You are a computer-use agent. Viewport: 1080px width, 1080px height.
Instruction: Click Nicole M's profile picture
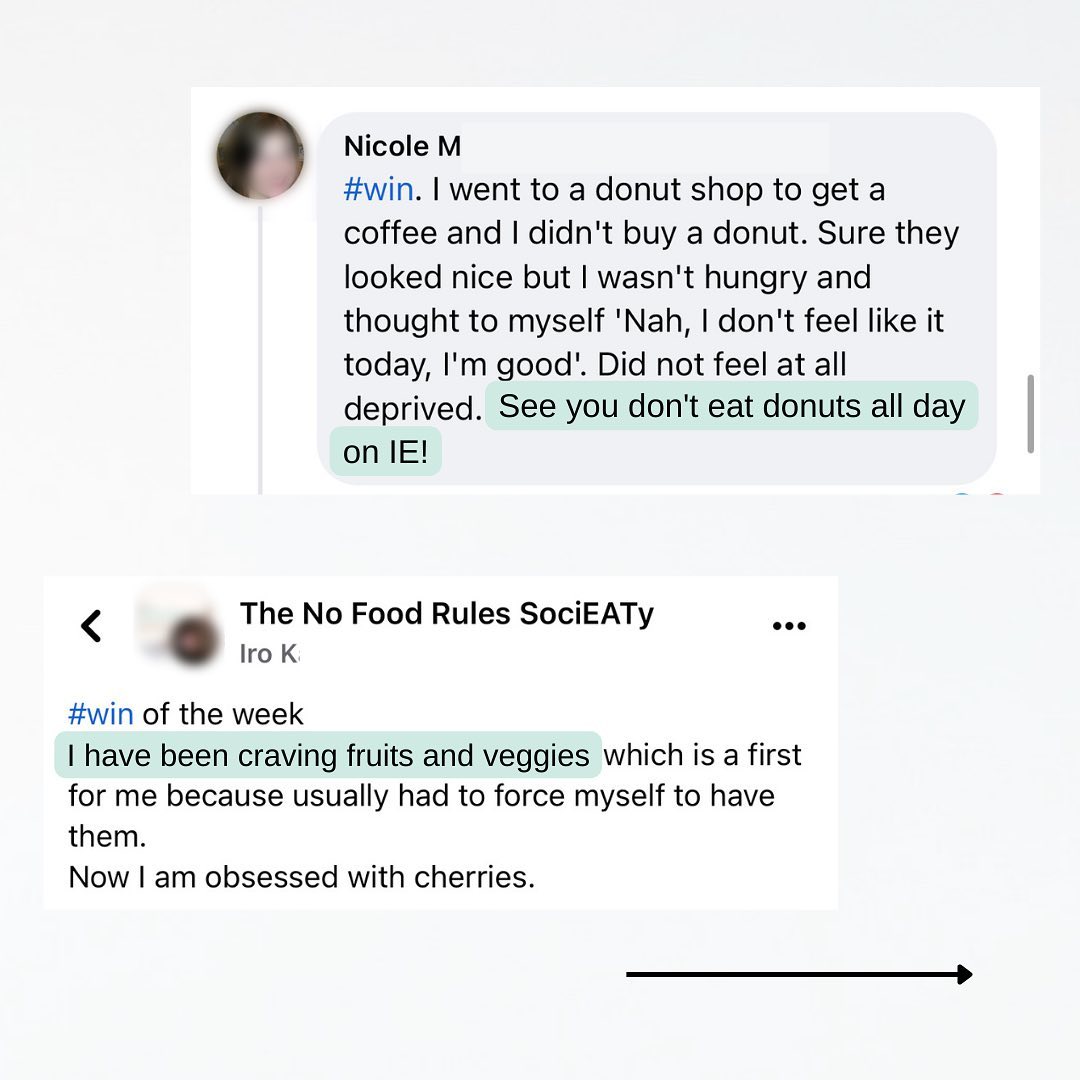tap(260, 156)
